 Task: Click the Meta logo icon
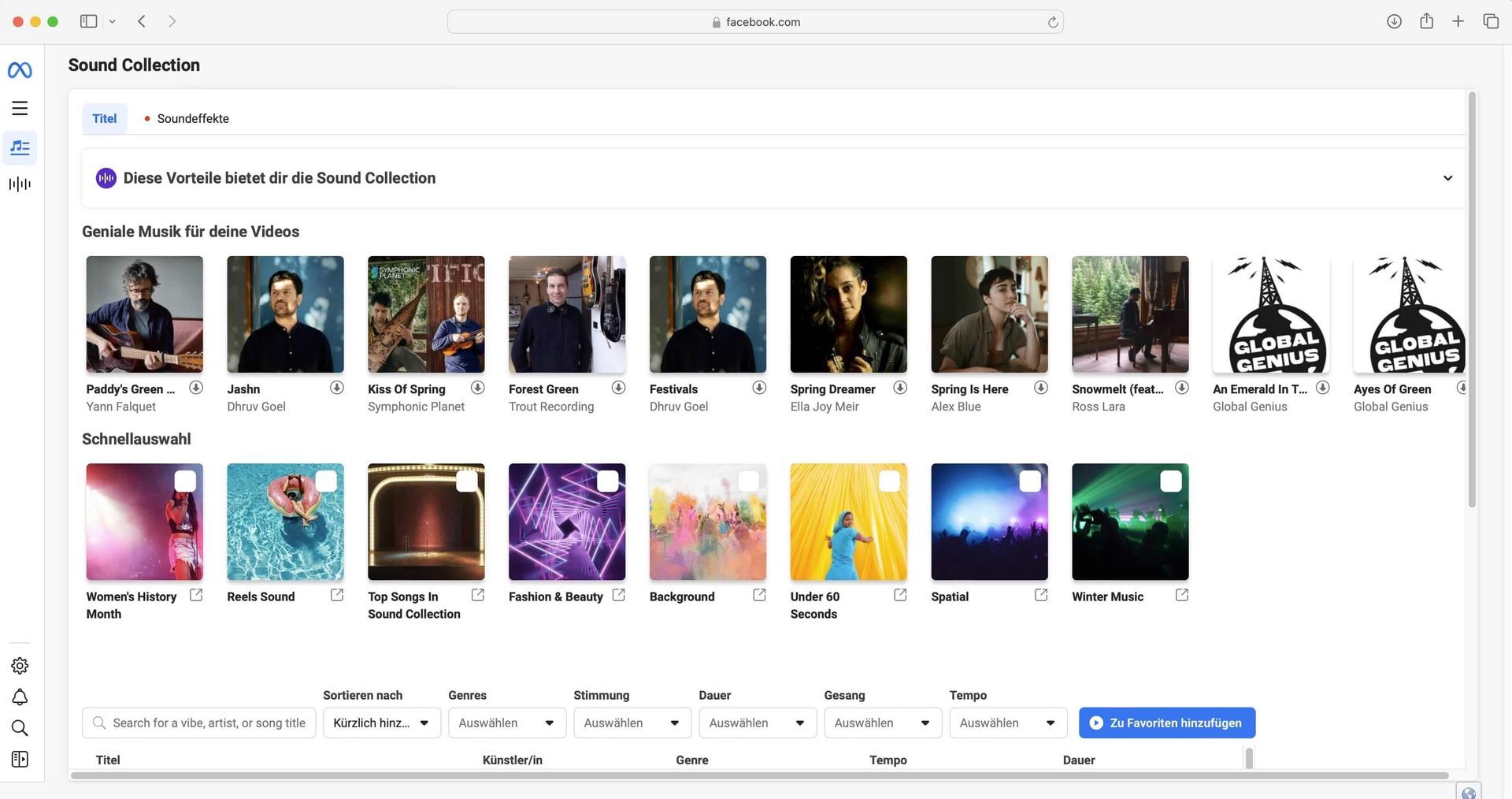click(x=20, y=71)
